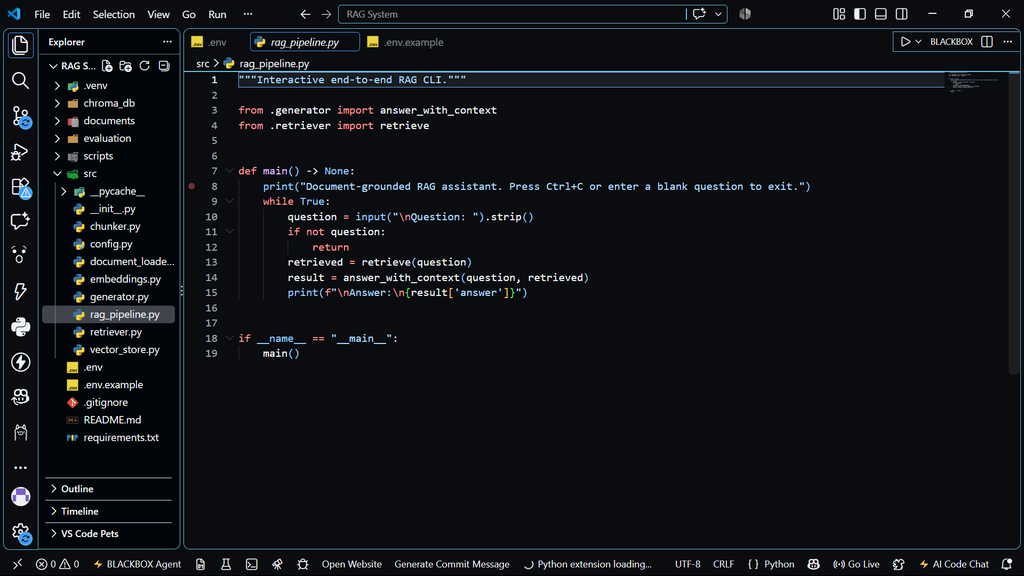
Task: Click the minimap code preview
Action: click(976, 82)
